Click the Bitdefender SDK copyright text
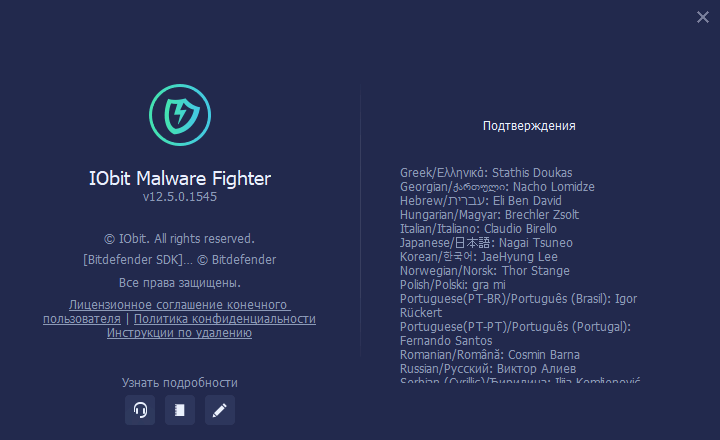720x440 pixels. point(180,260)
